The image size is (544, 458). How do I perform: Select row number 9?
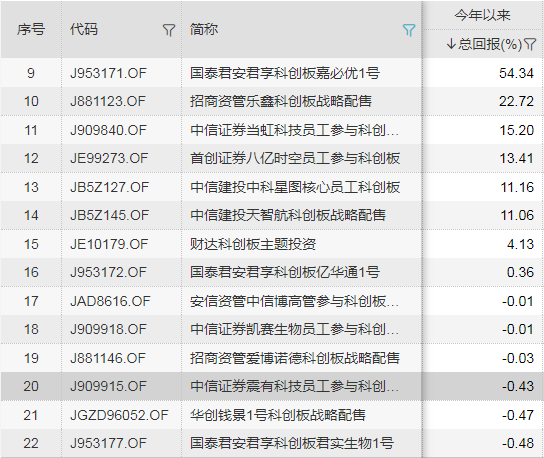(31, 73)
